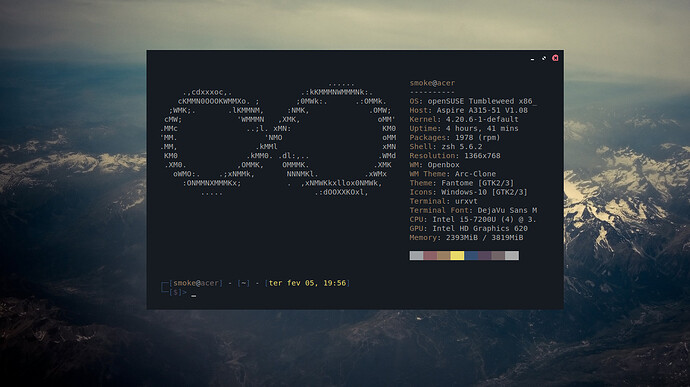Image resolution: width=690 pixels, height=387 pixels.
Task: Pick the purple swatch in the palette
Action: click(x=484, y=256)
